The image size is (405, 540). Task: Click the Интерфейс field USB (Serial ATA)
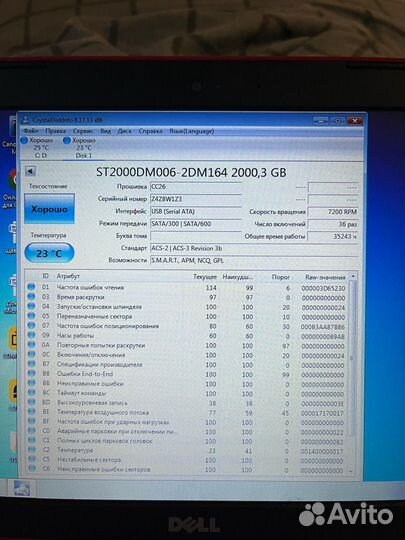(196, 211)
